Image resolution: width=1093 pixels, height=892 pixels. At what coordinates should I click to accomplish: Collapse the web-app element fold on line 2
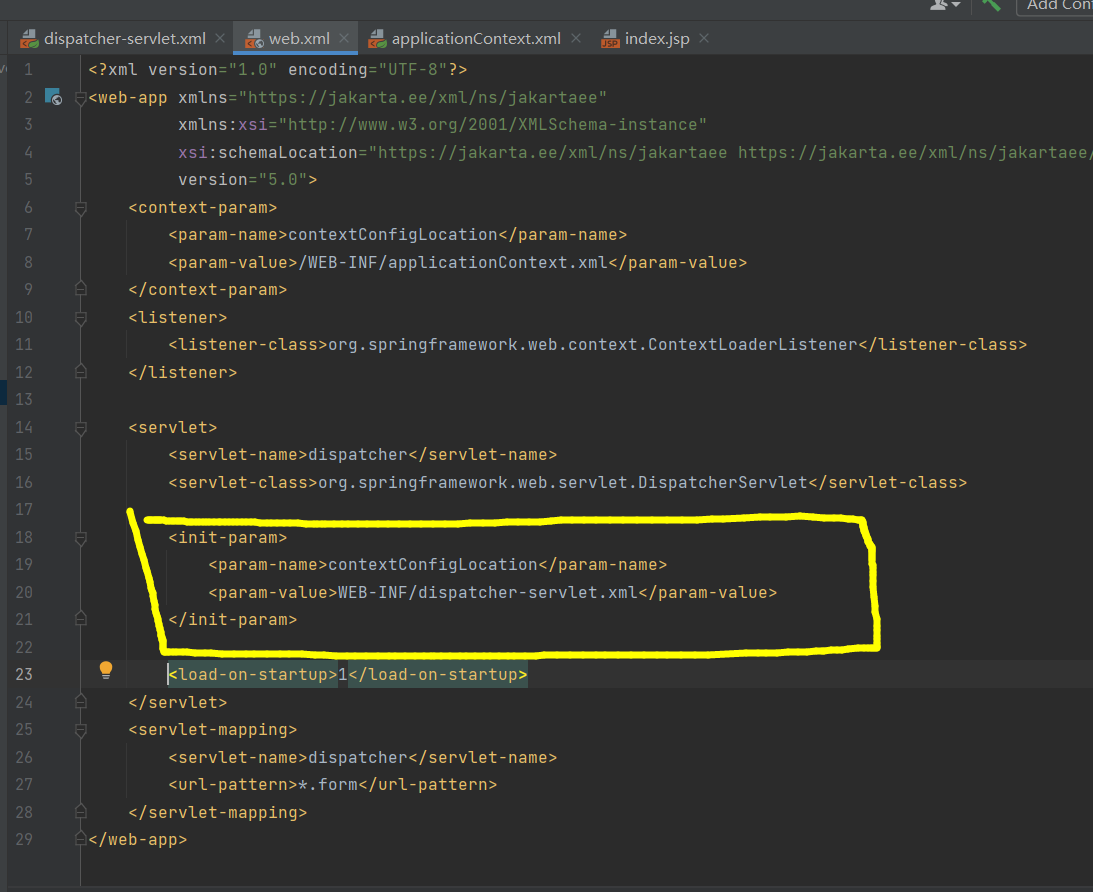pos(81,98)
